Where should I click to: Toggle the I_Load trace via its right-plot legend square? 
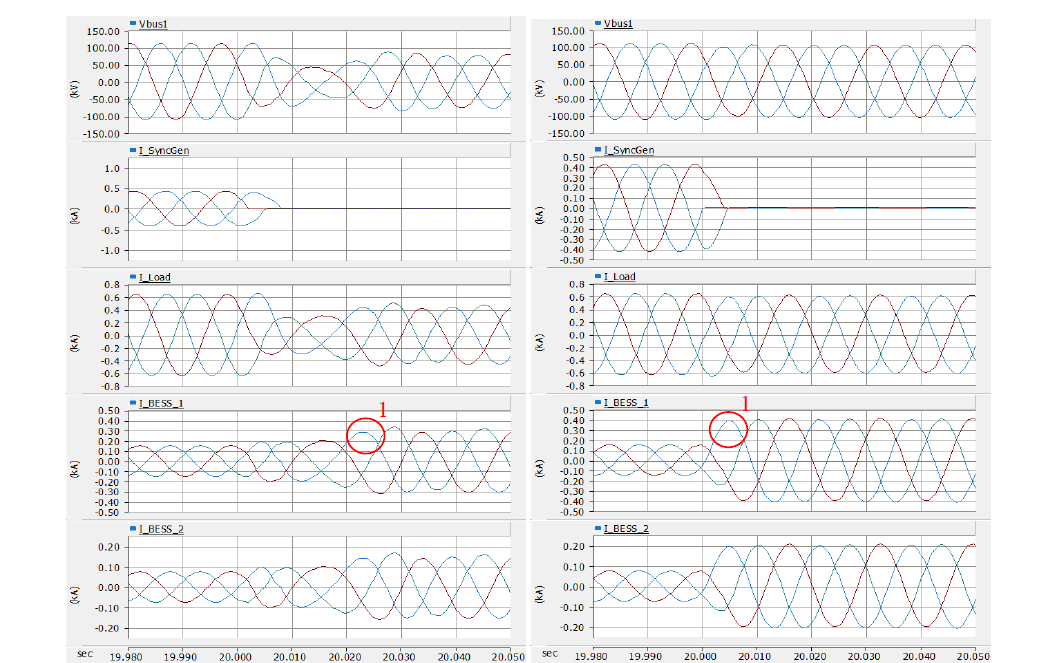pyautogui.click(x=598, y=277)
